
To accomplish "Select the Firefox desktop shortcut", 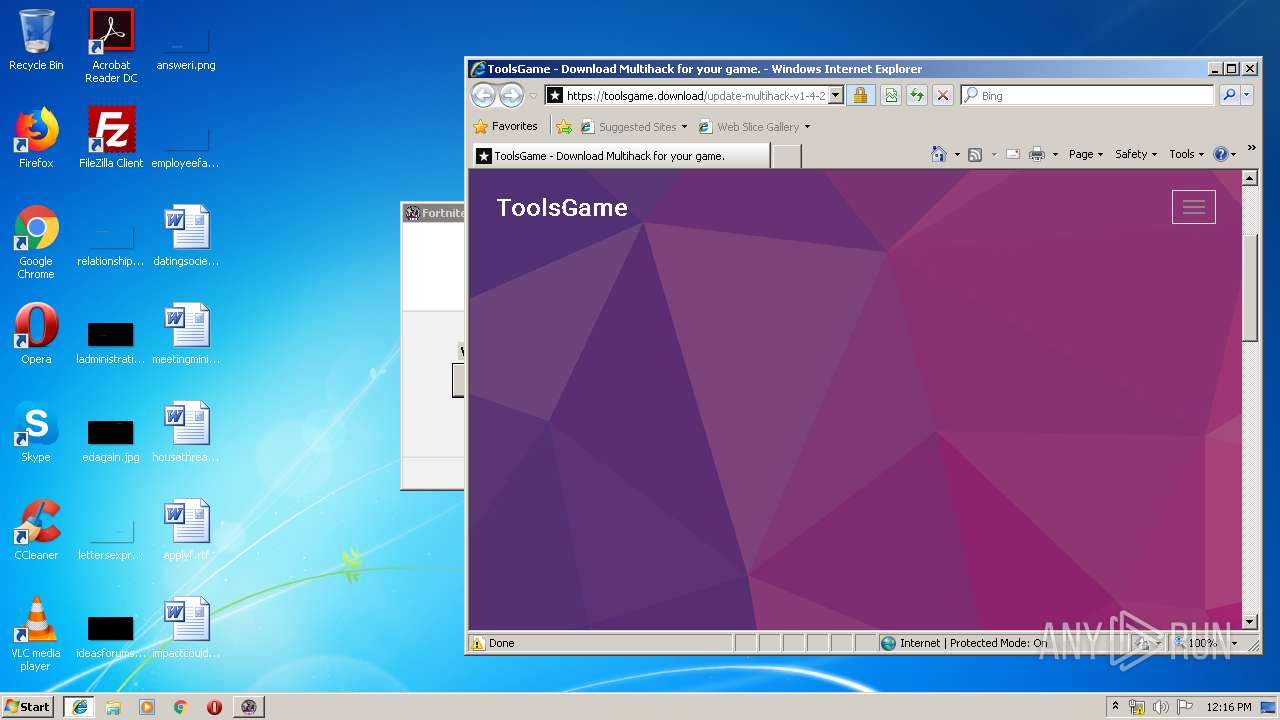I will 36,138.
